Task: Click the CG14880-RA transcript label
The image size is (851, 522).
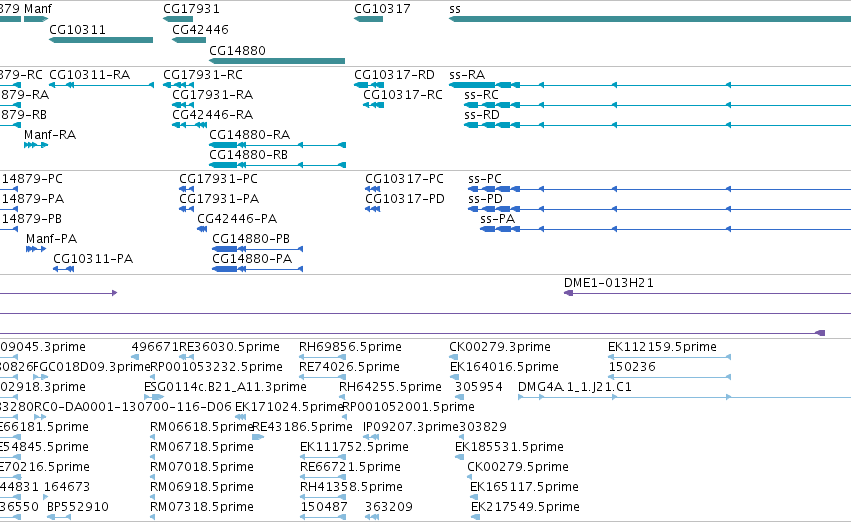Action: pyautogui.click(x=250, y=135)
